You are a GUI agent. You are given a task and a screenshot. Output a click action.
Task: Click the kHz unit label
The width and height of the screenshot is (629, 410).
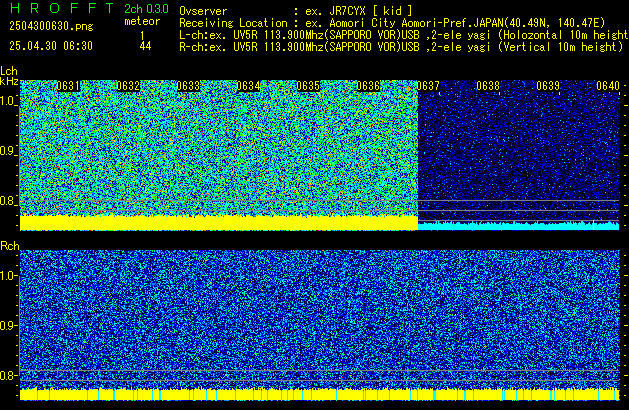click(x=9, y=81)
